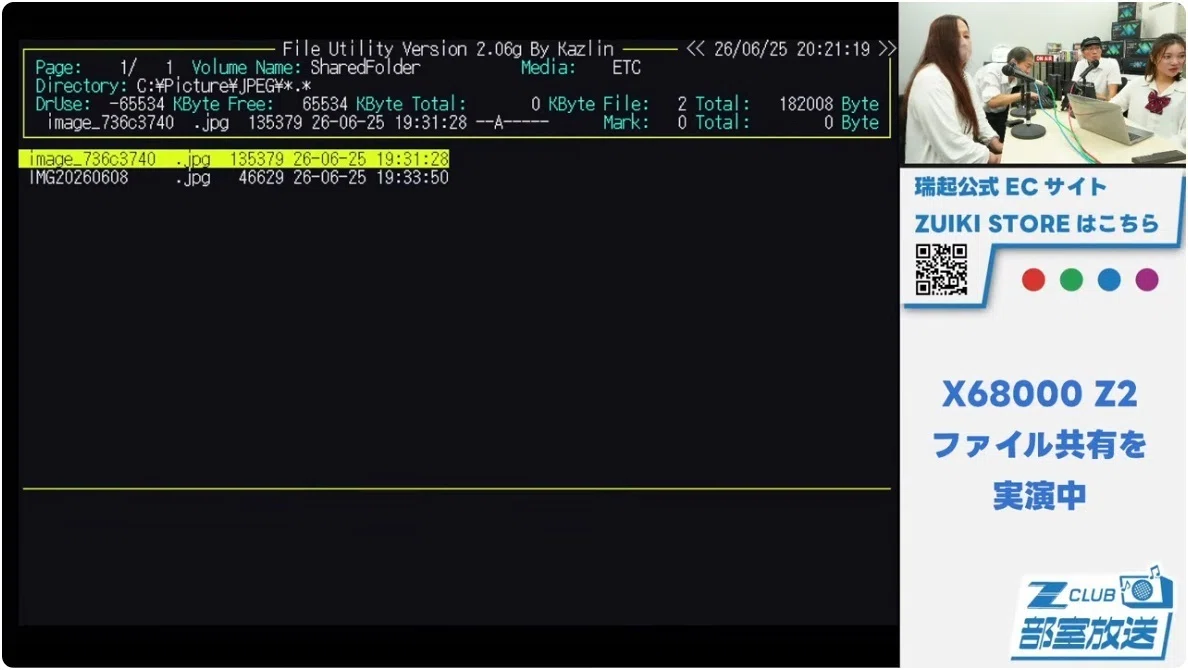The width and height of the screenshot is (1188, 670).
Task: Click the green dot in ZUIKI banner
Action: tap(1071, 280)
